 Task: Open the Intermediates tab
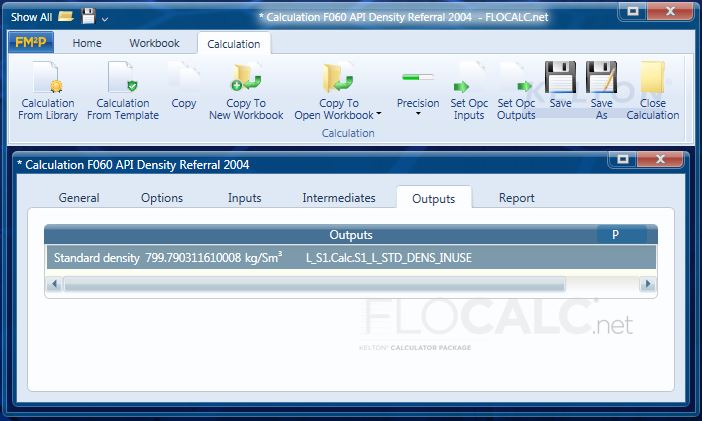point(338,198)
